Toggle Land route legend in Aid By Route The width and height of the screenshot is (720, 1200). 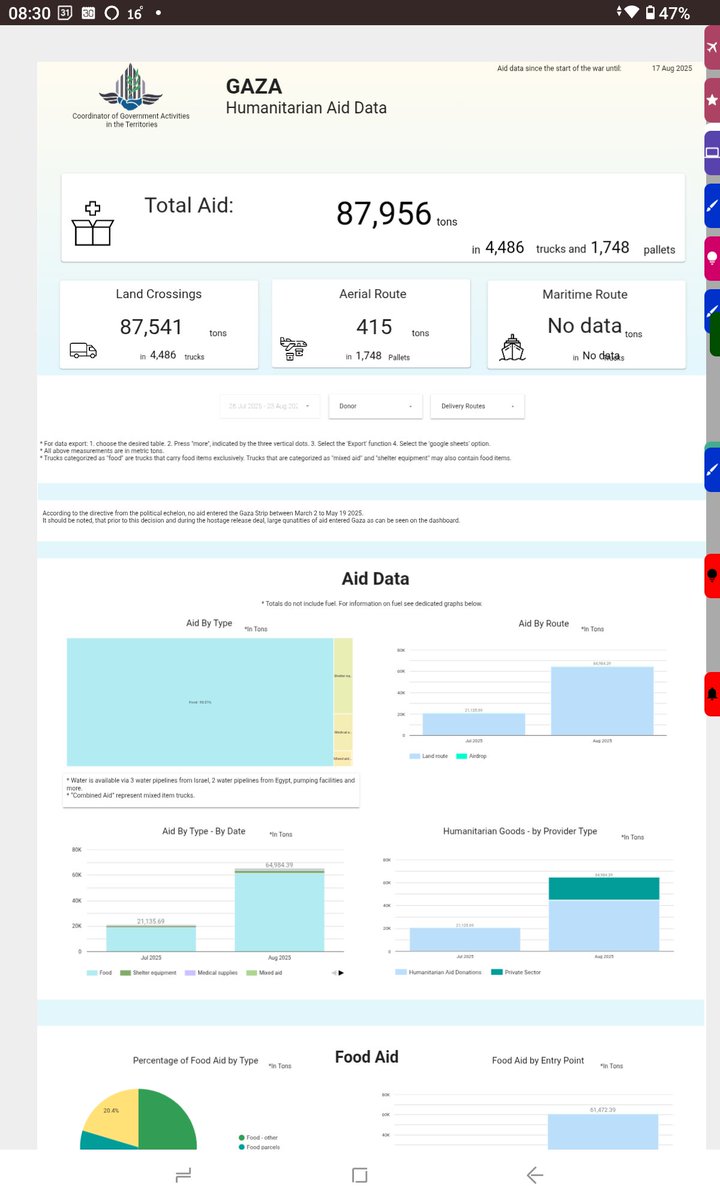coord(429,756)
